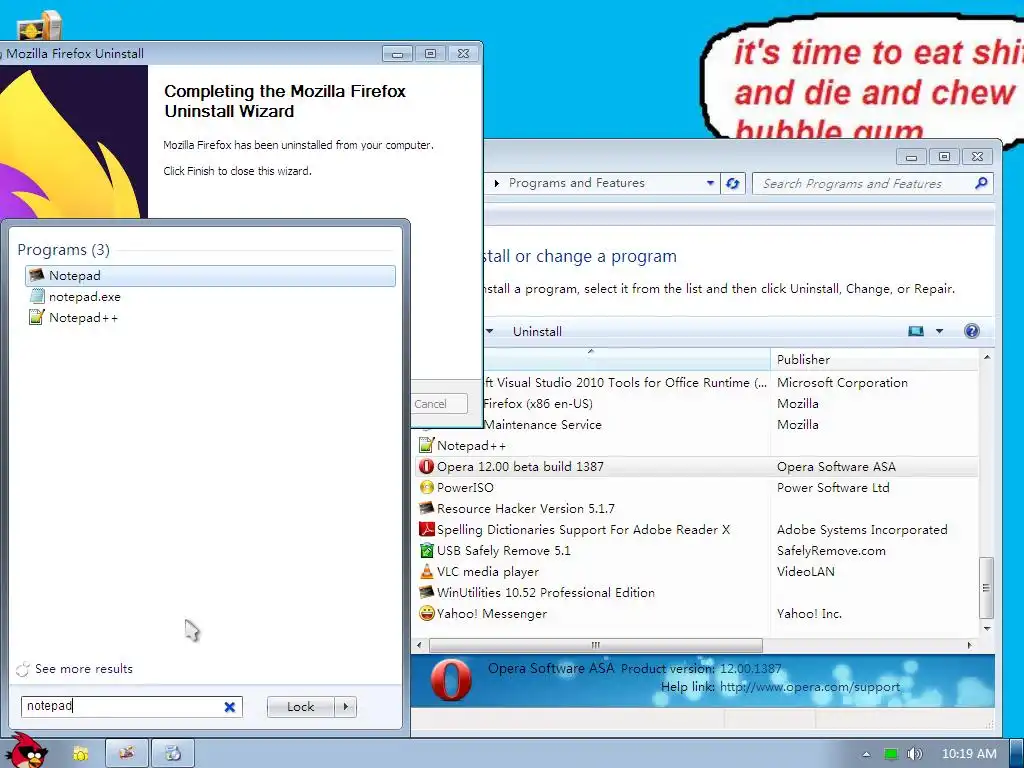Click Programs and Features breadcrumb
Image resolution: width=1024 pixels, height=768 pixels.
point(577,184)
